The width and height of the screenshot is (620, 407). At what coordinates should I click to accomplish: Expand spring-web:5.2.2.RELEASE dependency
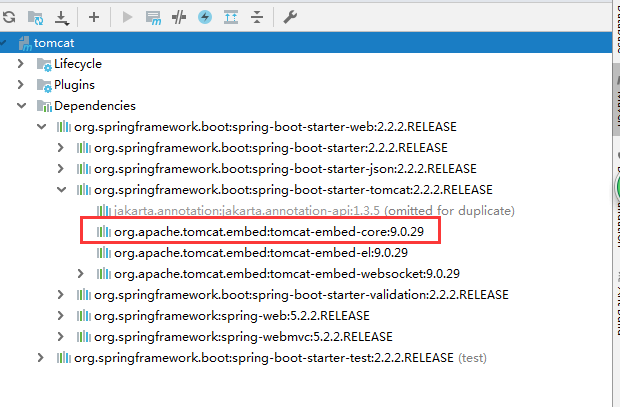[x=60, y=315]
